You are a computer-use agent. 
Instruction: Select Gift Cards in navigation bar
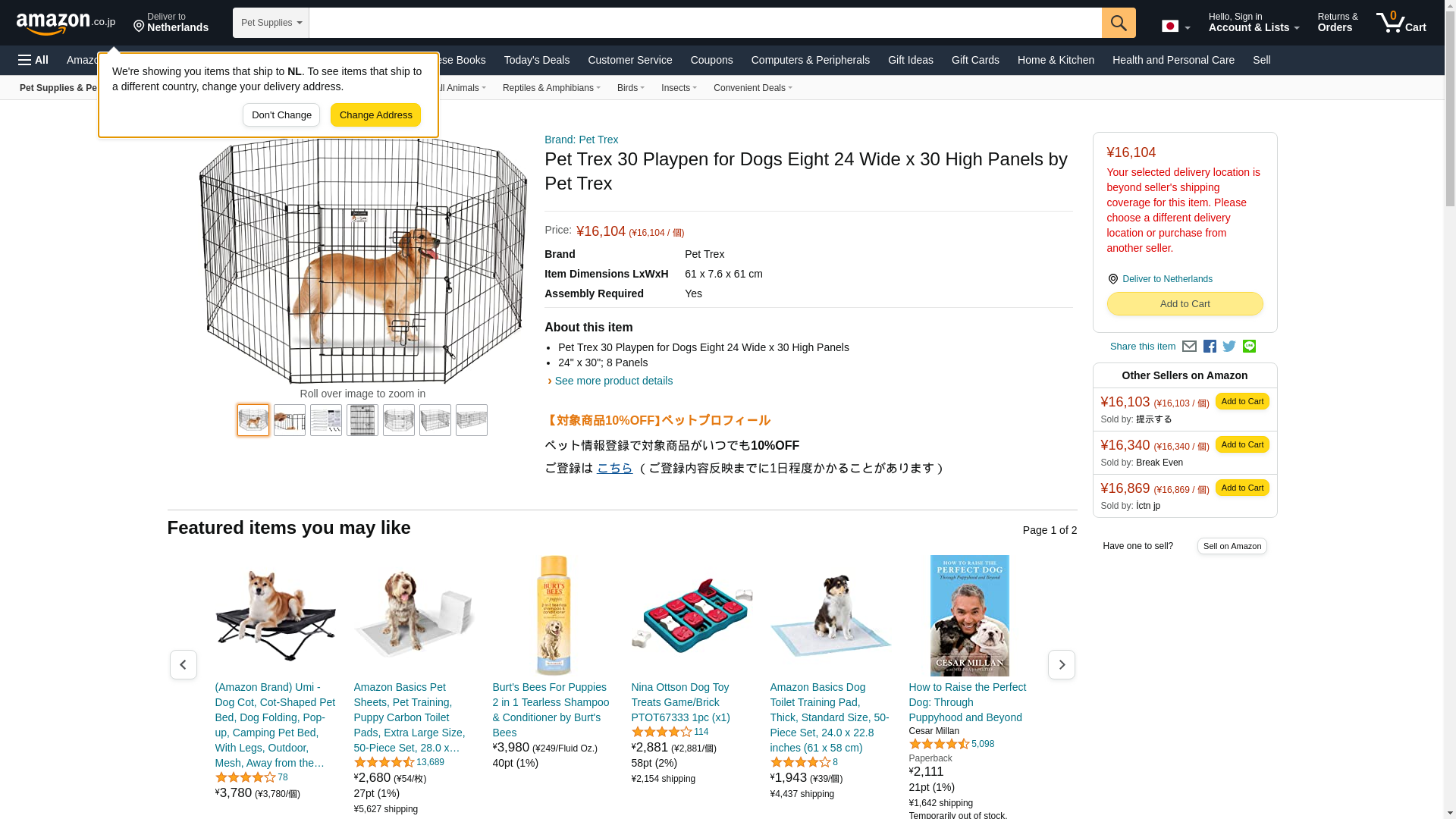pos(975,60)
